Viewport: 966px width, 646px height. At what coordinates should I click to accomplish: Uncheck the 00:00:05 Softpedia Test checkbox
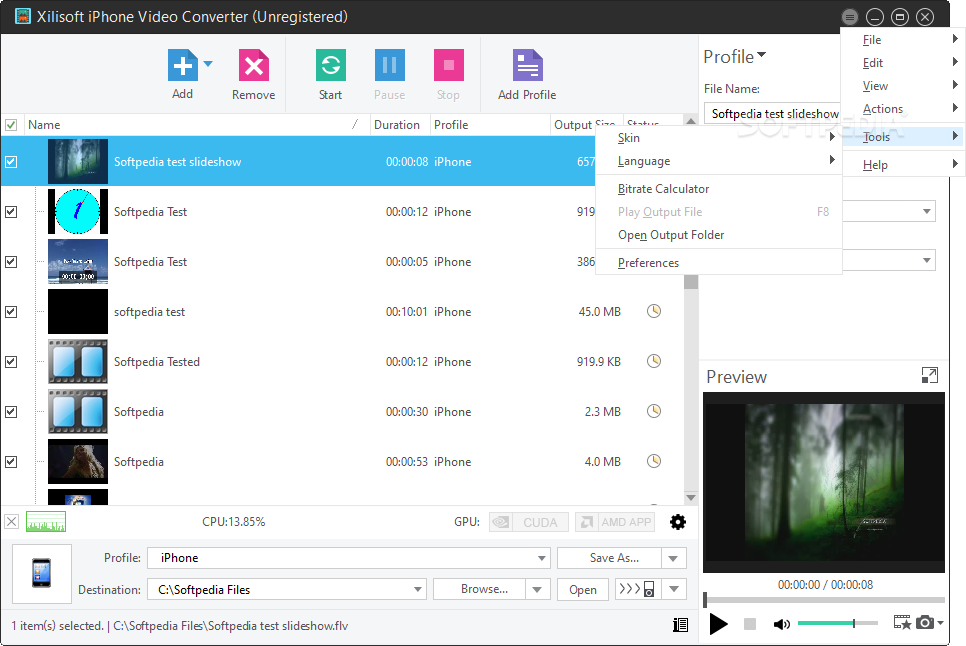pos(11,262)
